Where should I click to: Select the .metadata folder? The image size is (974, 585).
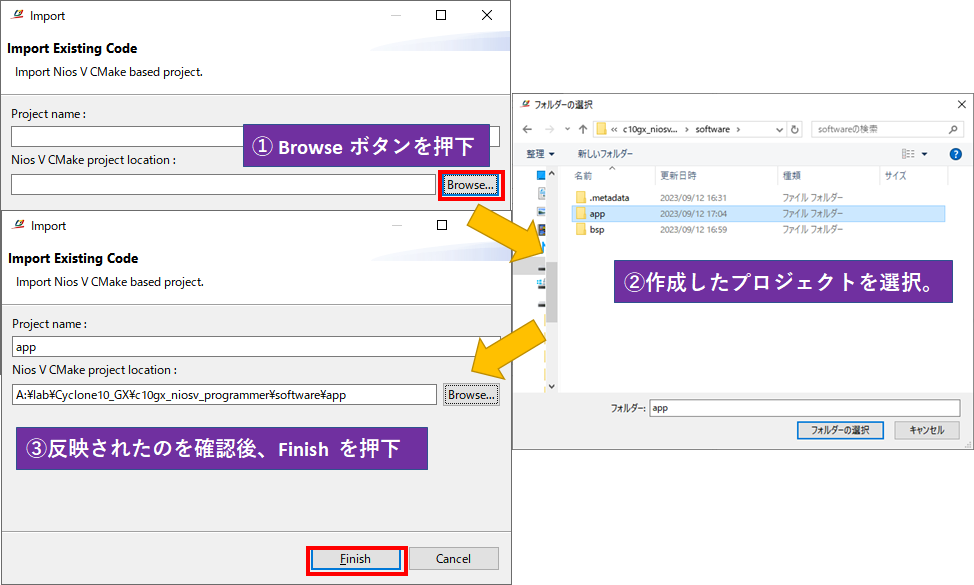pyautogui.click(x=609, y=198)
